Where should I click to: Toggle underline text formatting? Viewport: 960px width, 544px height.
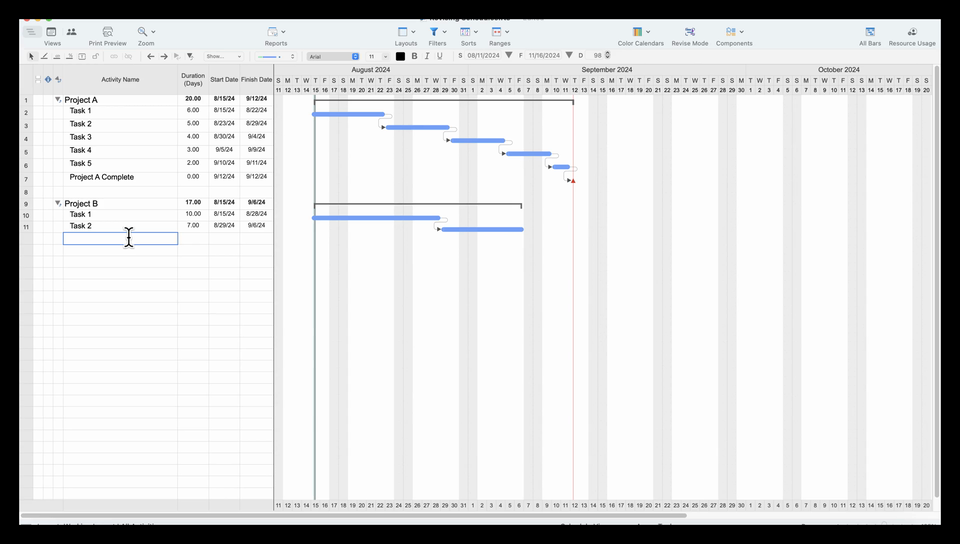coord(439,56)
